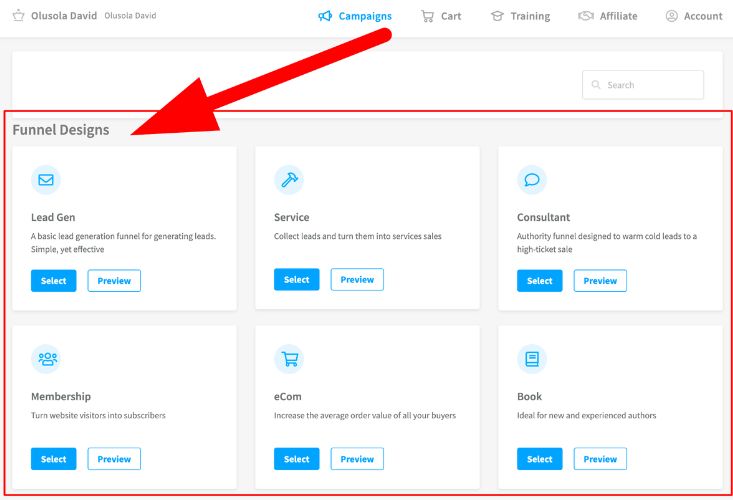Preview the eCom funnel

point(357,459)
